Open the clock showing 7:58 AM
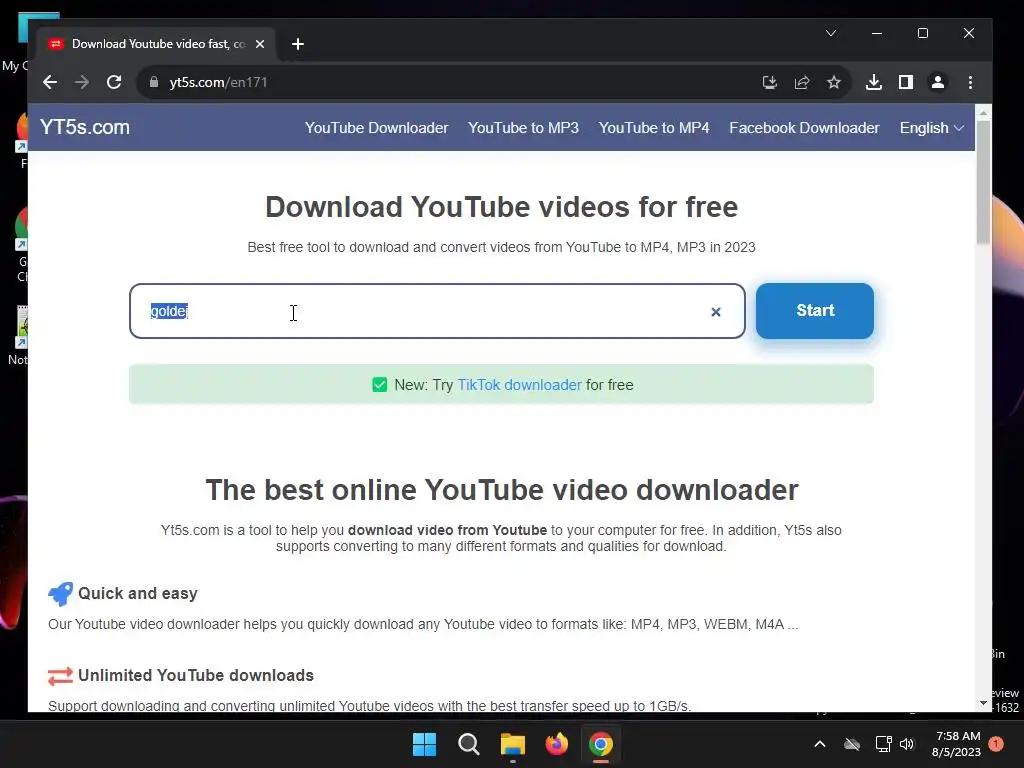Image resolution: width=1024 pixels, height=768 pixels. (957, 744)
